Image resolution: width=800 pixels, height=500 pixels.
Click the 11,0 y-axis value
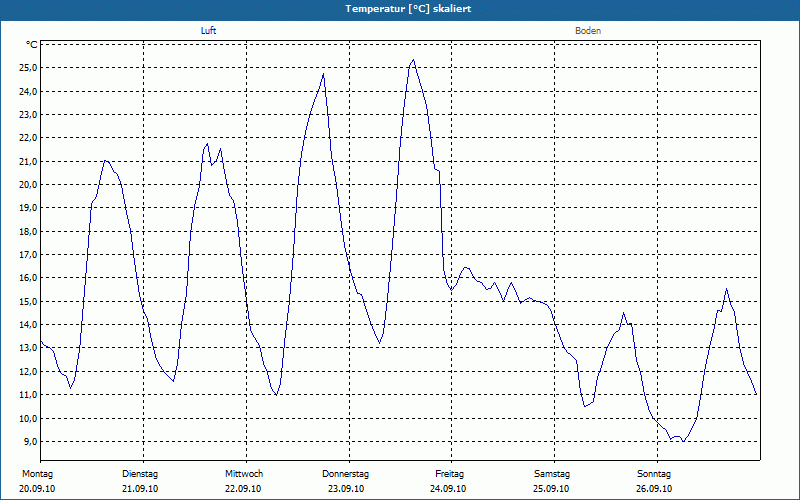[x=28, y=395]
